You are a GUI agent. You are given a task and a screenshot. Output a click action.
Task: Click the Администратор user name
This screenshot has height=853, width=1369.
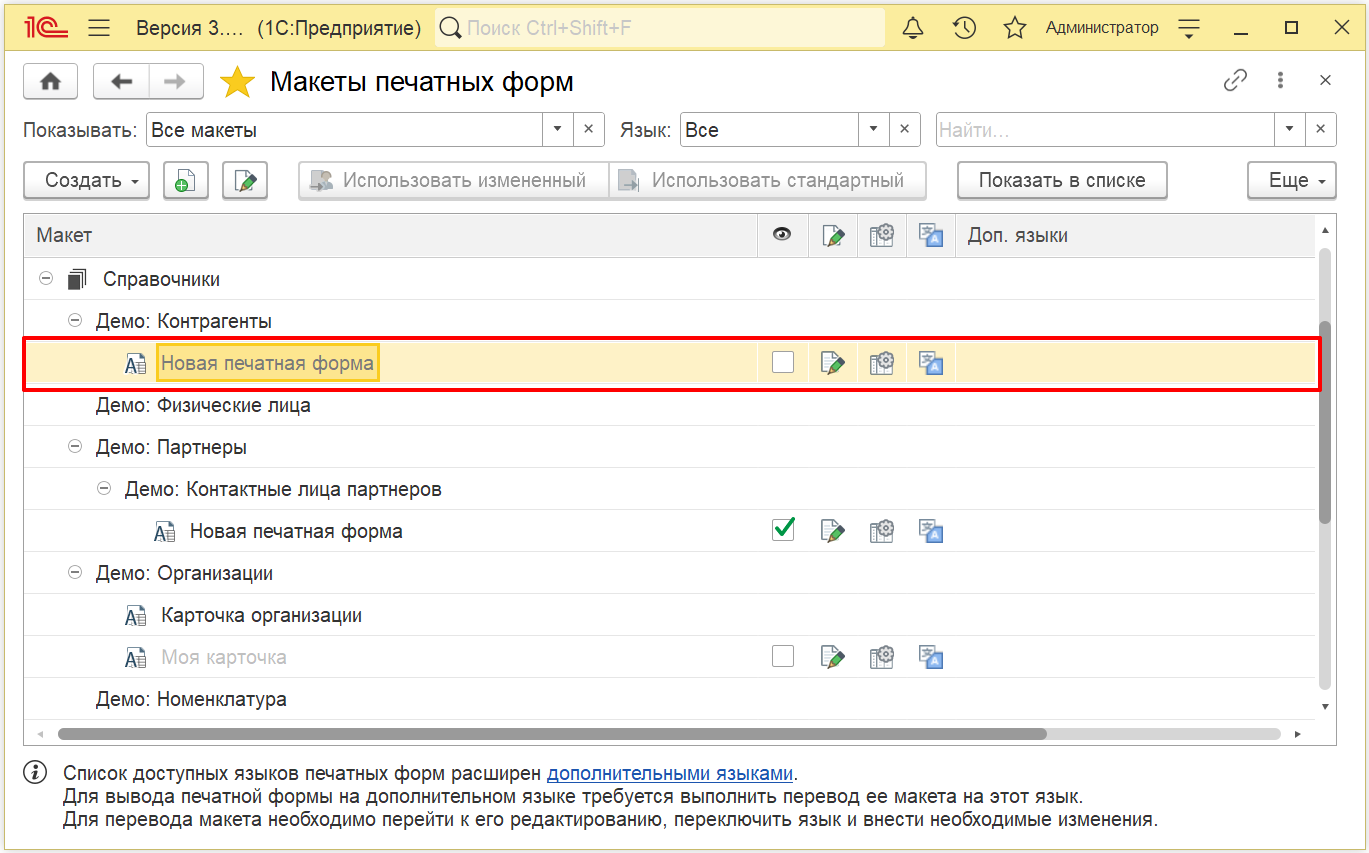pos(1102,28)
